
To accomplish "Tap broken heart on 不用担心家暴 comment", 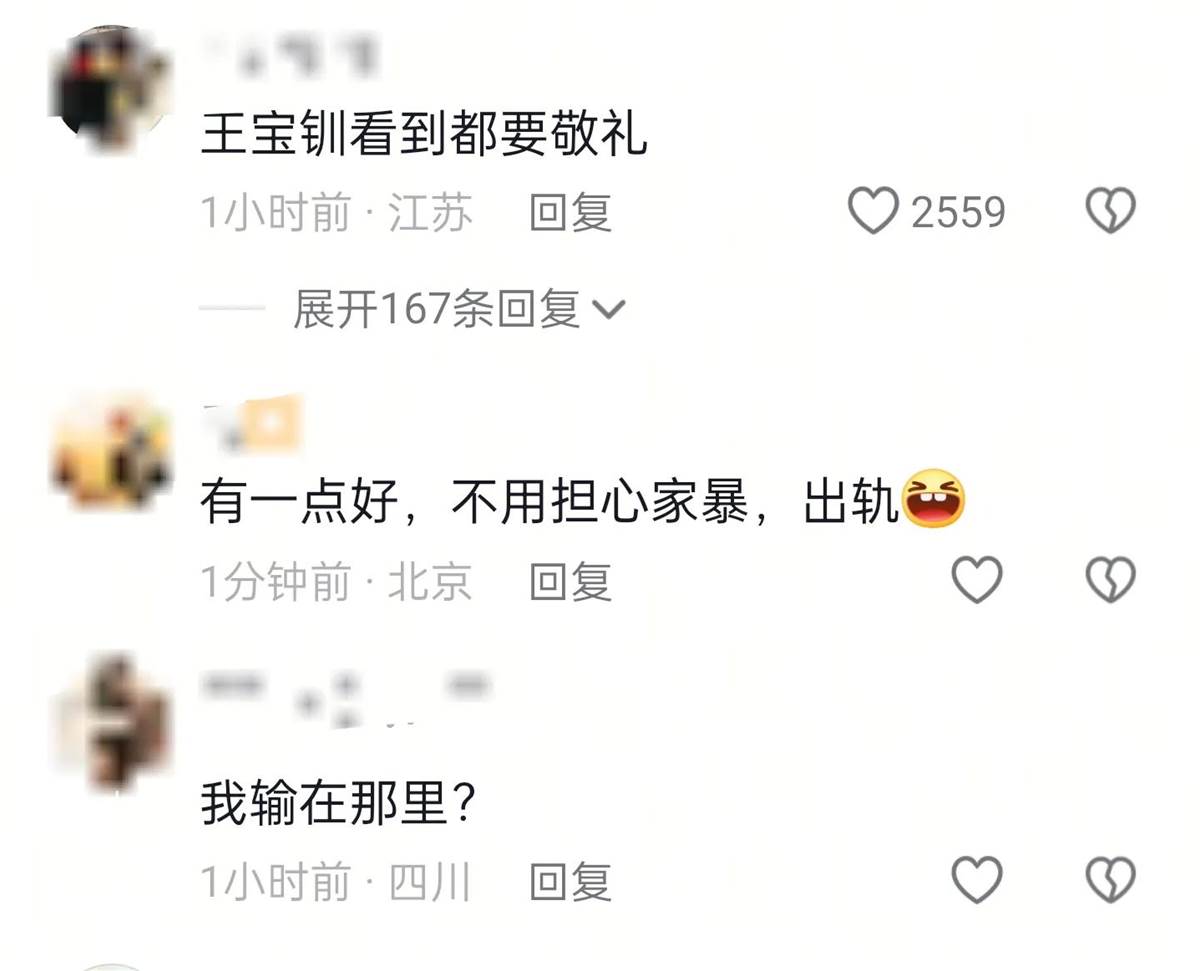I will (x=1111, y=580).
